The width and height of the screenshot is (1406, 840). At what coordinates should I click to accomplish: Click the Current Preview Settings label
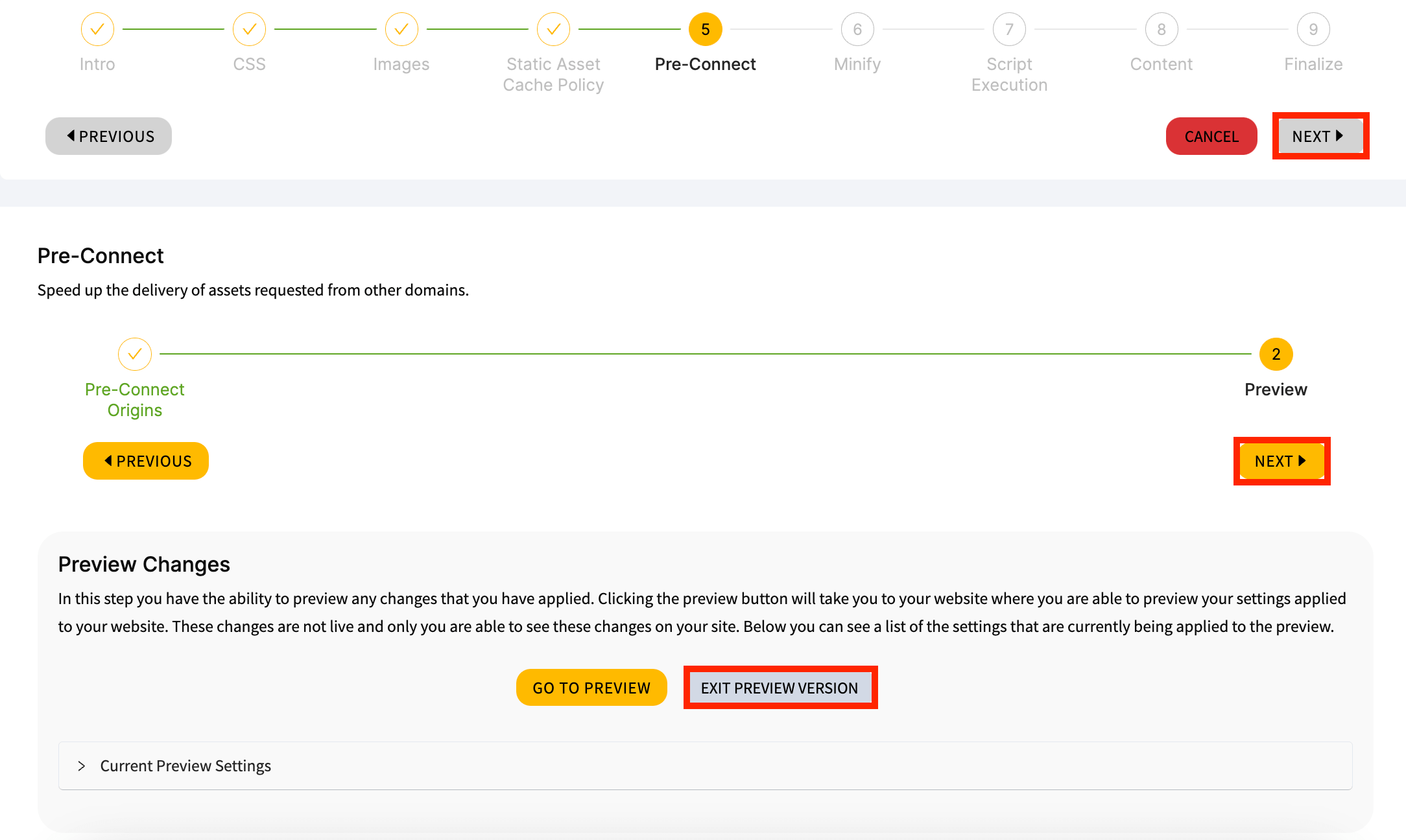pos(185,766)
